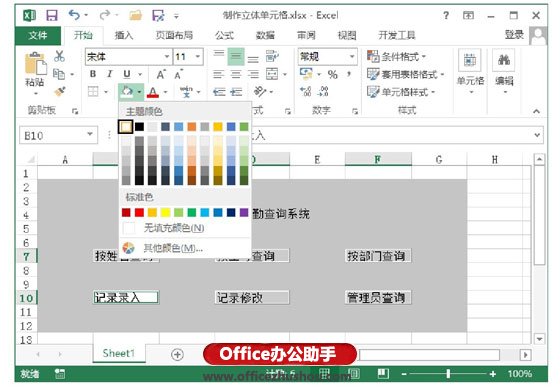Screen dimensions: 560x392
Task: Apply comma style number format
Action: (x=349, y=74)
